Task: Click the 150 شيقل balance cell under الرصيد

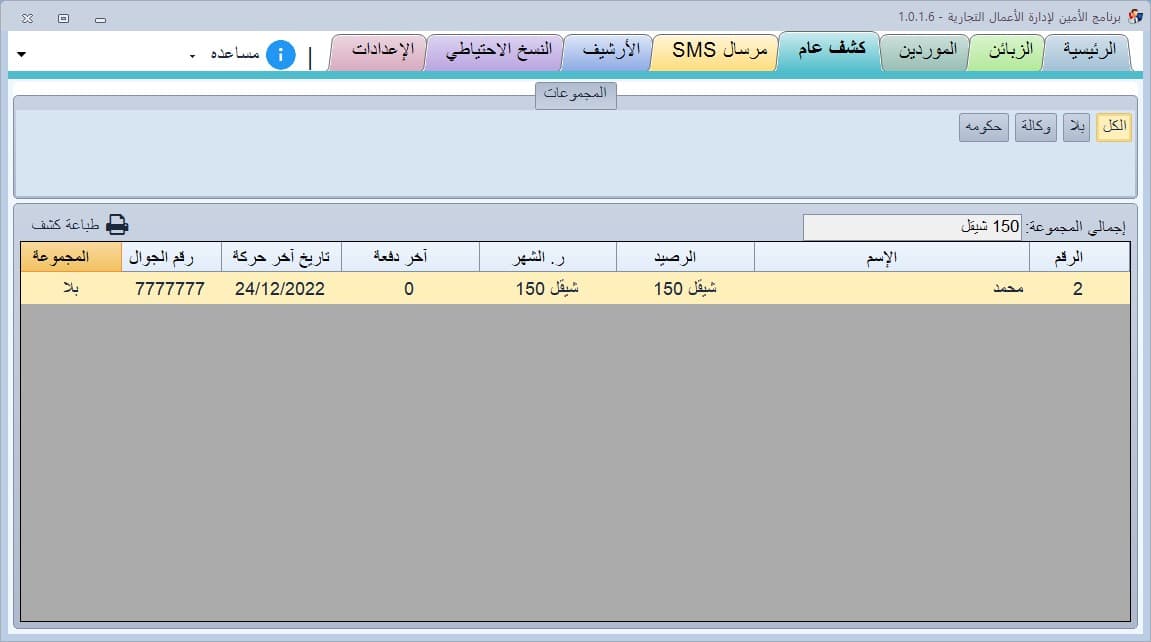Action: [685, 288]
